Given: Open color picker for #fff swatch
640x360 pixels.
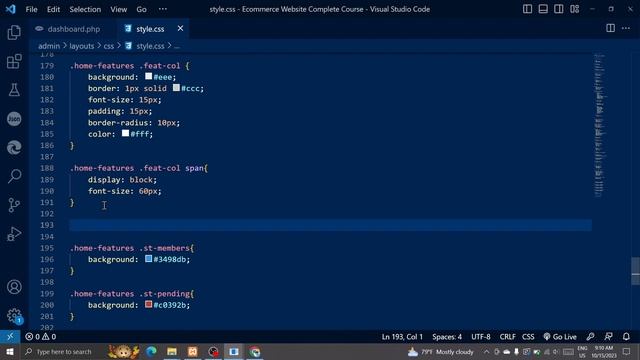Looking at the screenshot, I should 125,133.
